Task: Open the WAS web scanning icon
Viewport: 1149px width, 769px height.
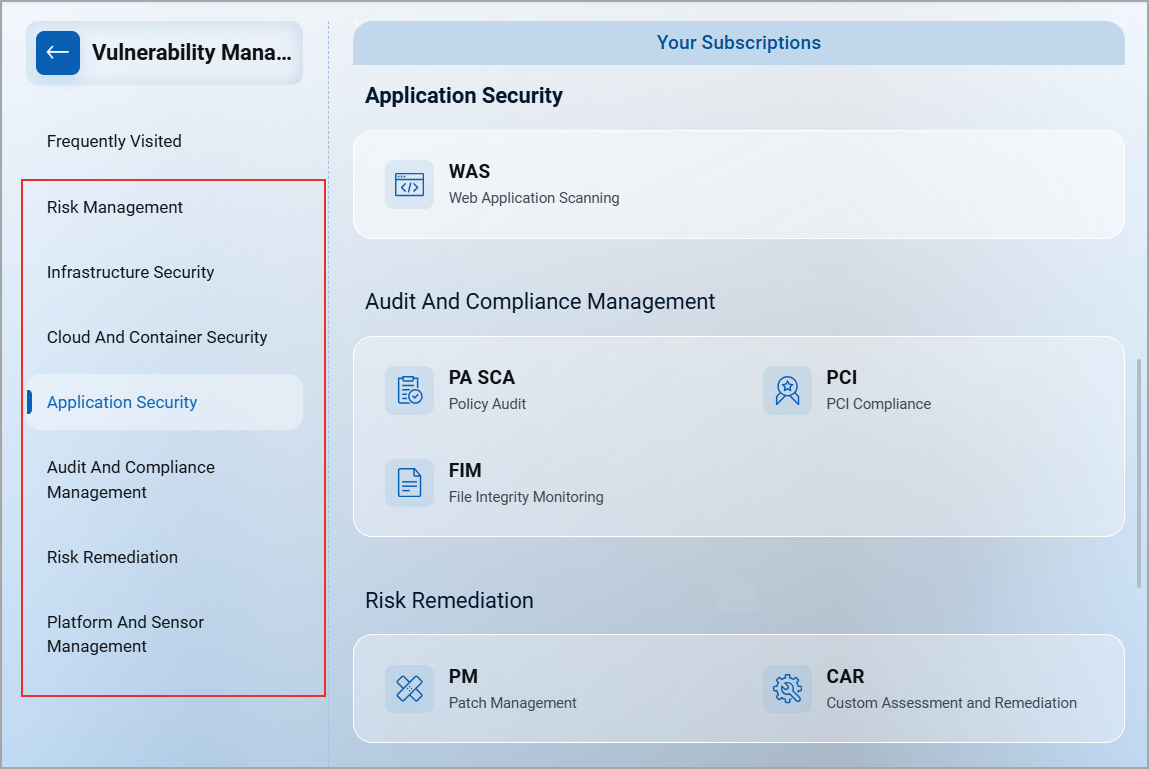Action: (x=410, y=185)
